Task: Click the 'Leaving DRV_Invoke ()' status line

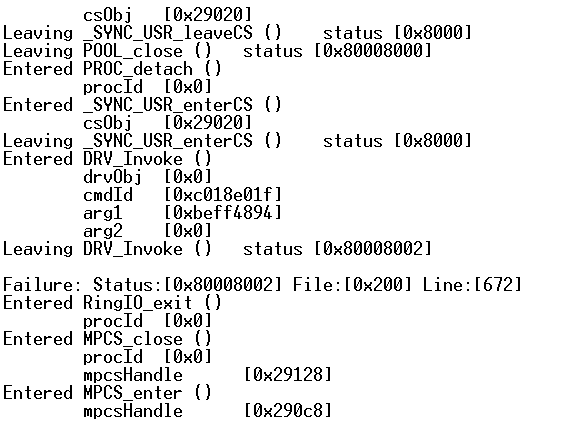Action: (x=217, y=249)
